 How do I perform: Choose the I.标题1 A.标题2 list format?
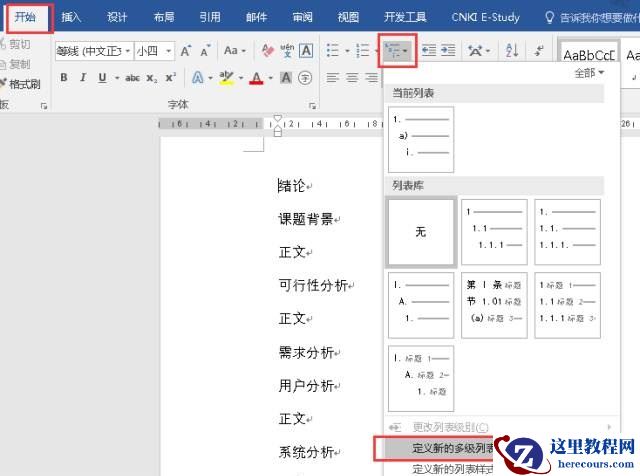click(x=421, y=379)
